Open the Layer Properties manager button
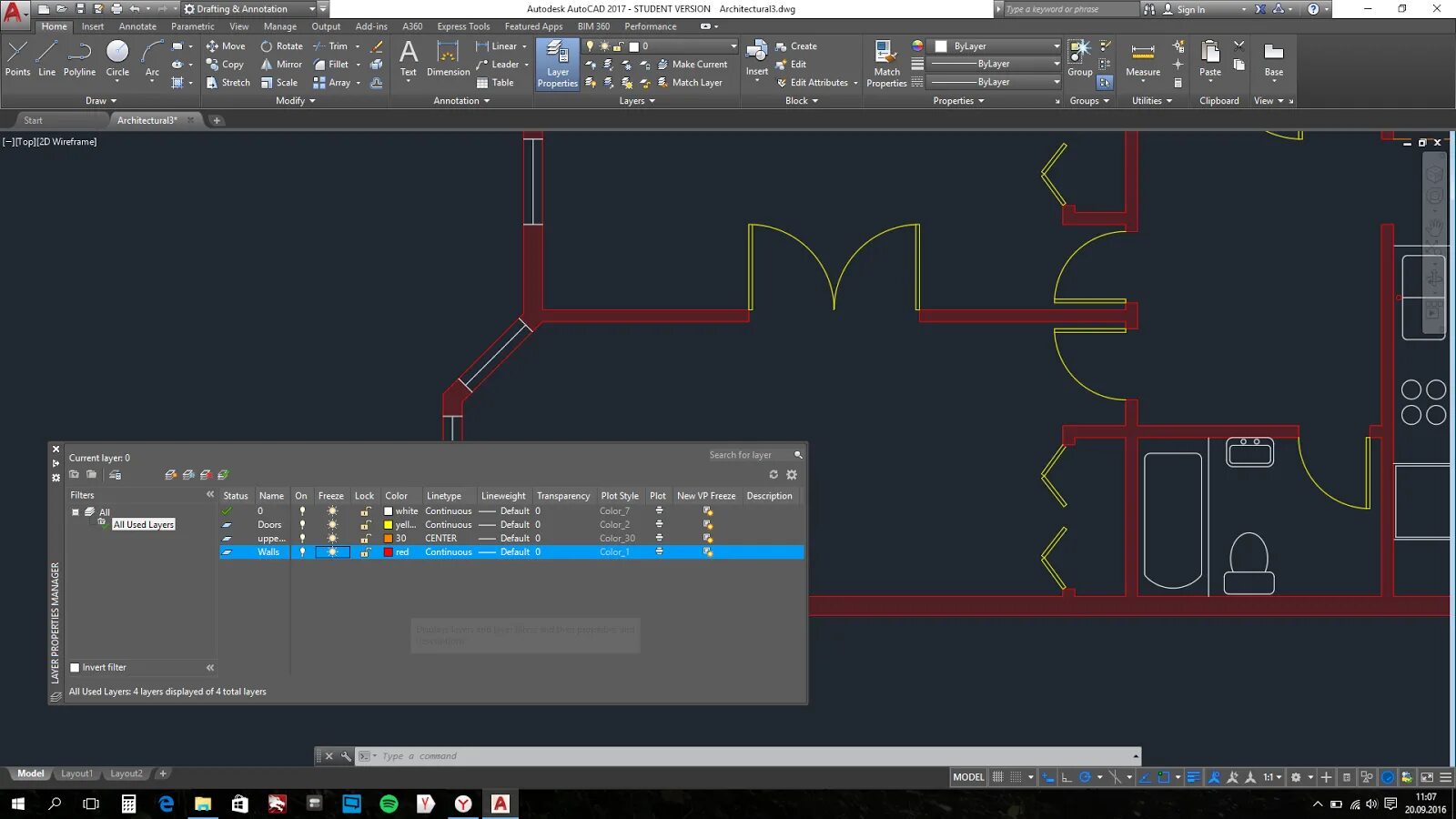This screenshot has height=819, width=1456. (x=557, y=64)
